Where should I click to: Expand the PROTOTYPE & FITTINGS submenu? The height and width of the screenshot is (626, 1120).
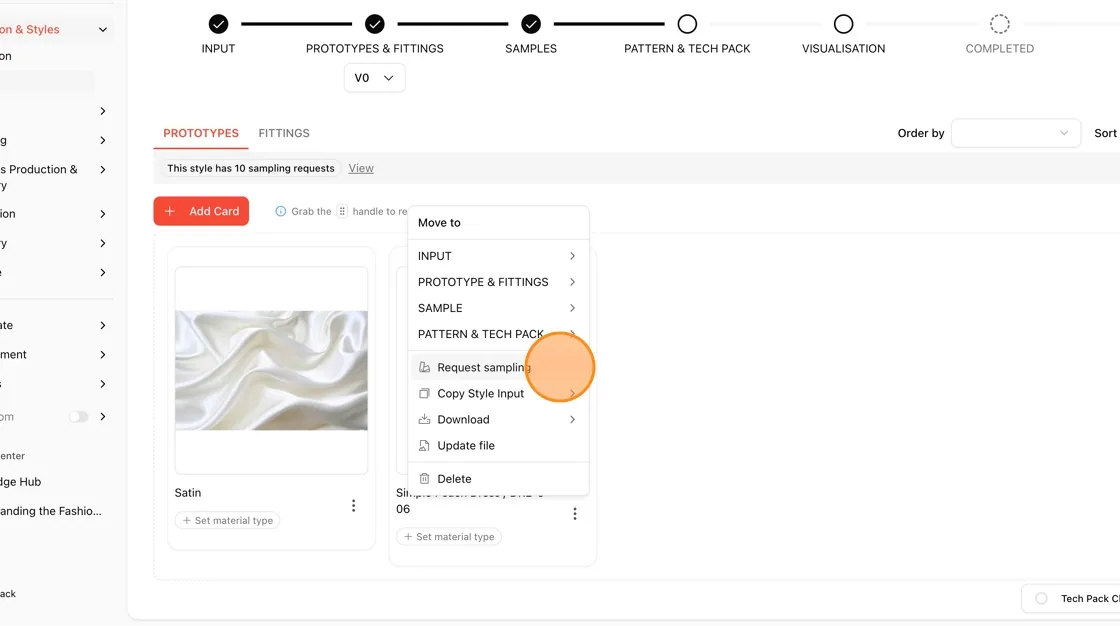pos(498,282)
